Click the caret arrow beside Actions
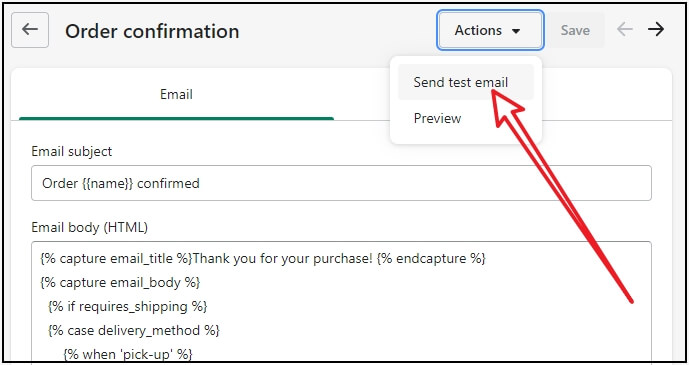 (x=516, y=31)
